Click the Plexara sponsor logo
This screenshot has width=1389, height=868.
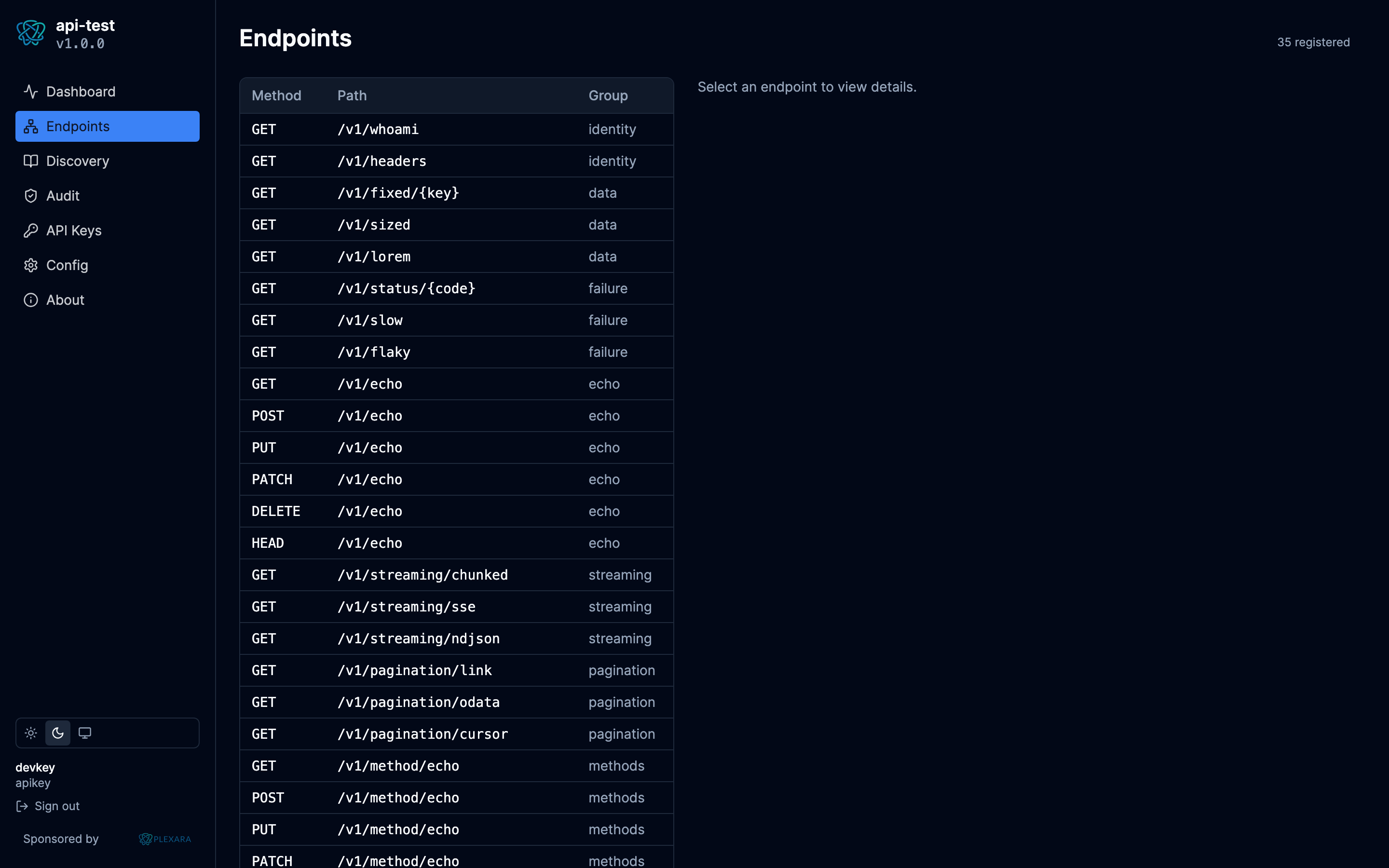tap(165, 839)
